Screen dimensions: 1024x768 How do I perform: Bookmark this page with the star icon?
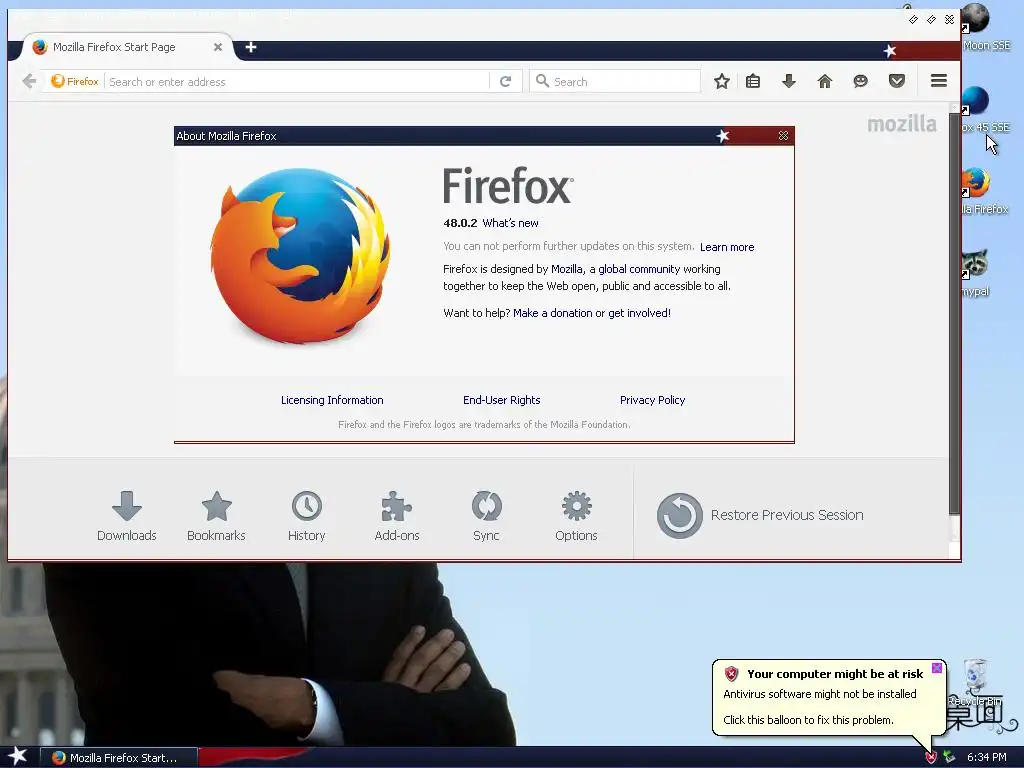[x=722, y=81]
